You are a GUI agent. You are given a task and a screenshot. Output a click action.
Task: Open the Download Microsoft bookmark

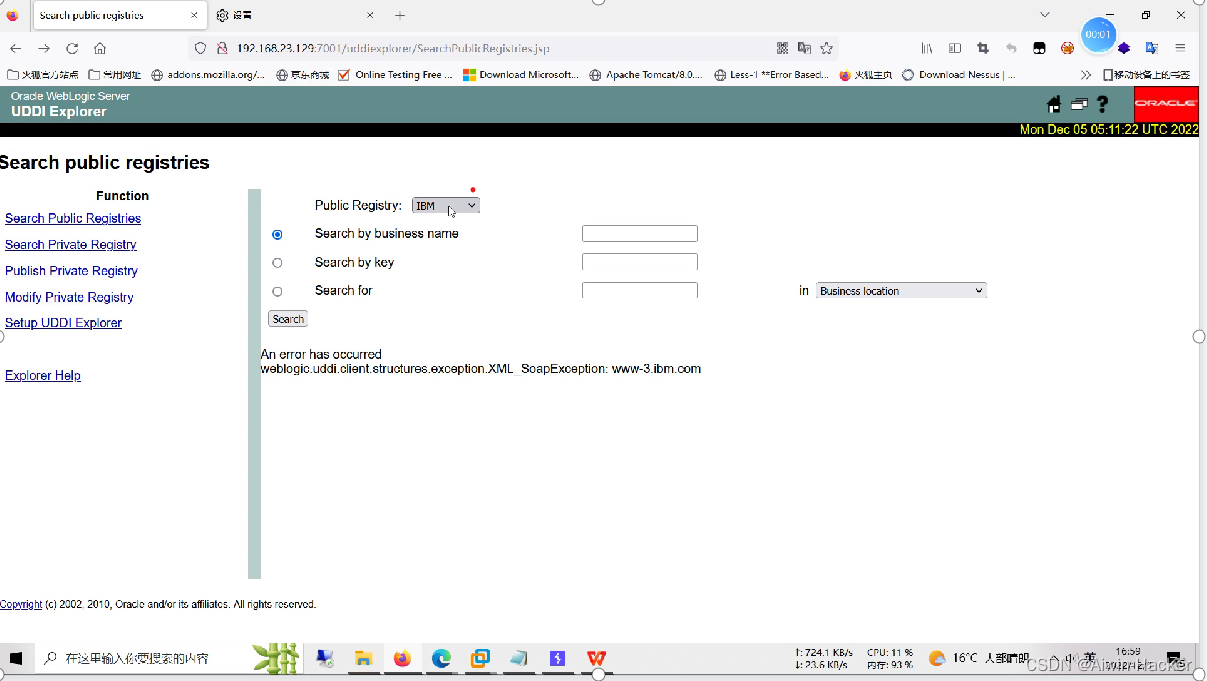[x=521, y=74]
